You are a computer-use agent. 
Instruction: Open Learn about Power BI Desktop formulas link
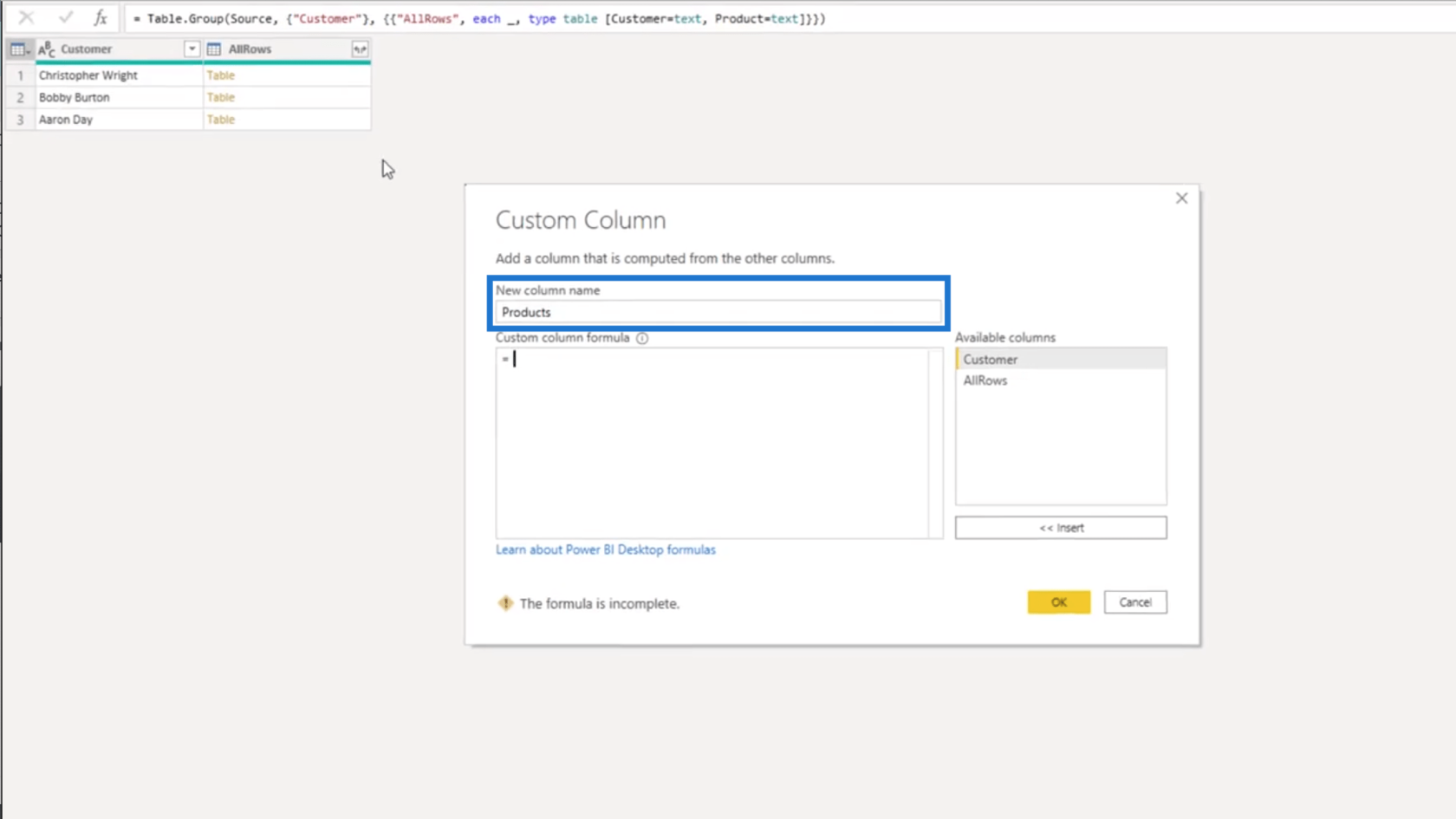[x=606, y=549]
